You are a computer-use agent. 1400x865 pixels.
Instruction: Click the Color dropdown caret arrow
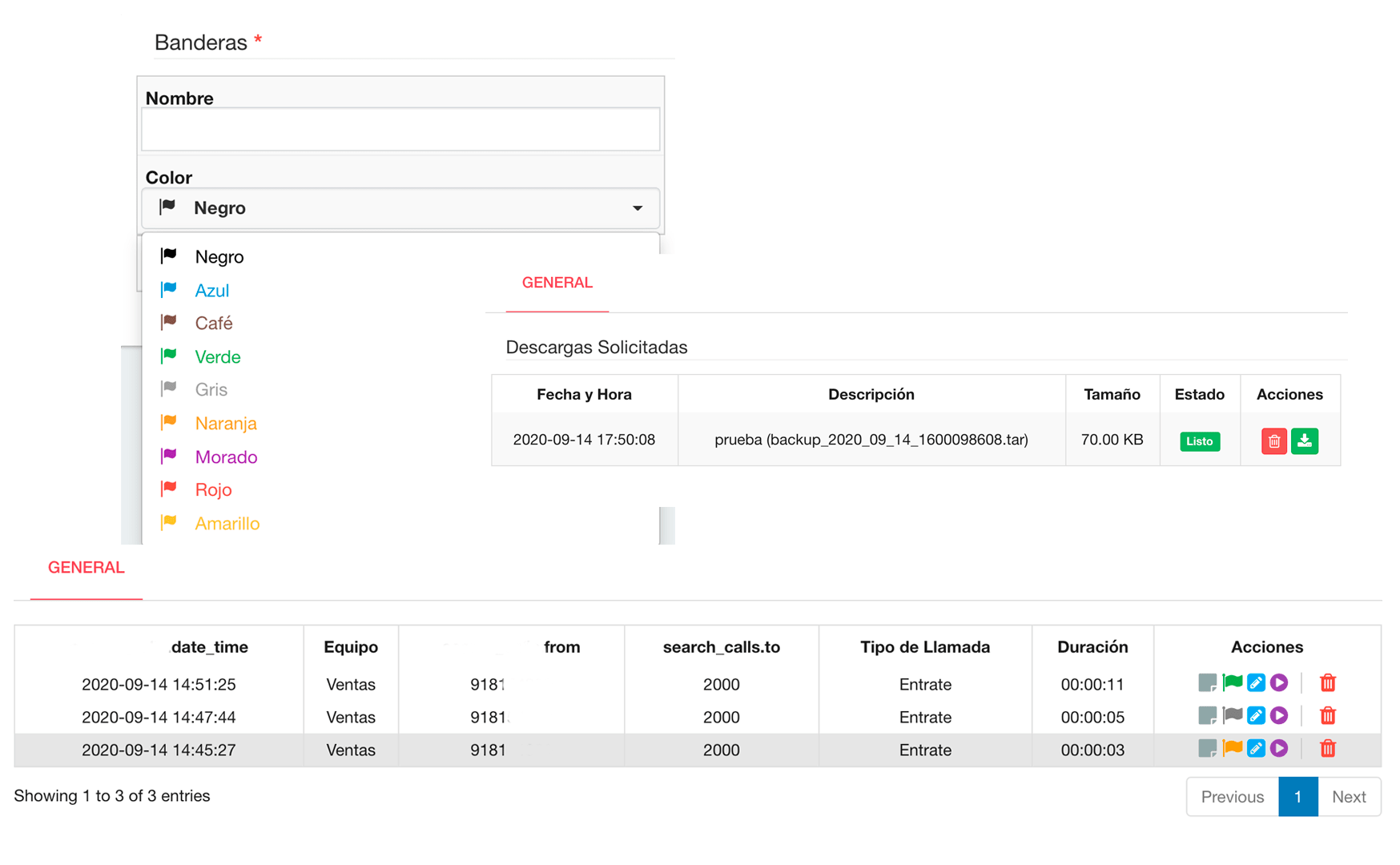[x=638, y=208]
